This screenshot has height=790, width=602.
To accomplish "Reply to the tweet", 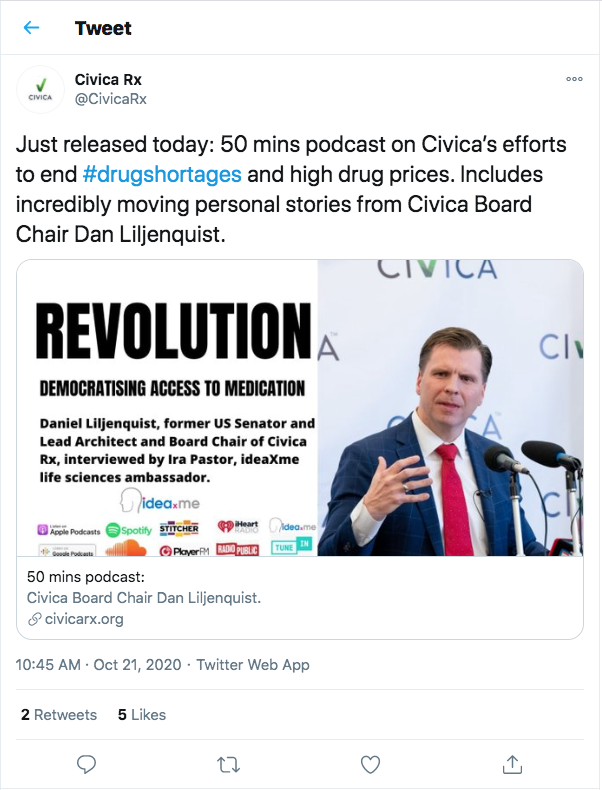I will coord(87,764).
